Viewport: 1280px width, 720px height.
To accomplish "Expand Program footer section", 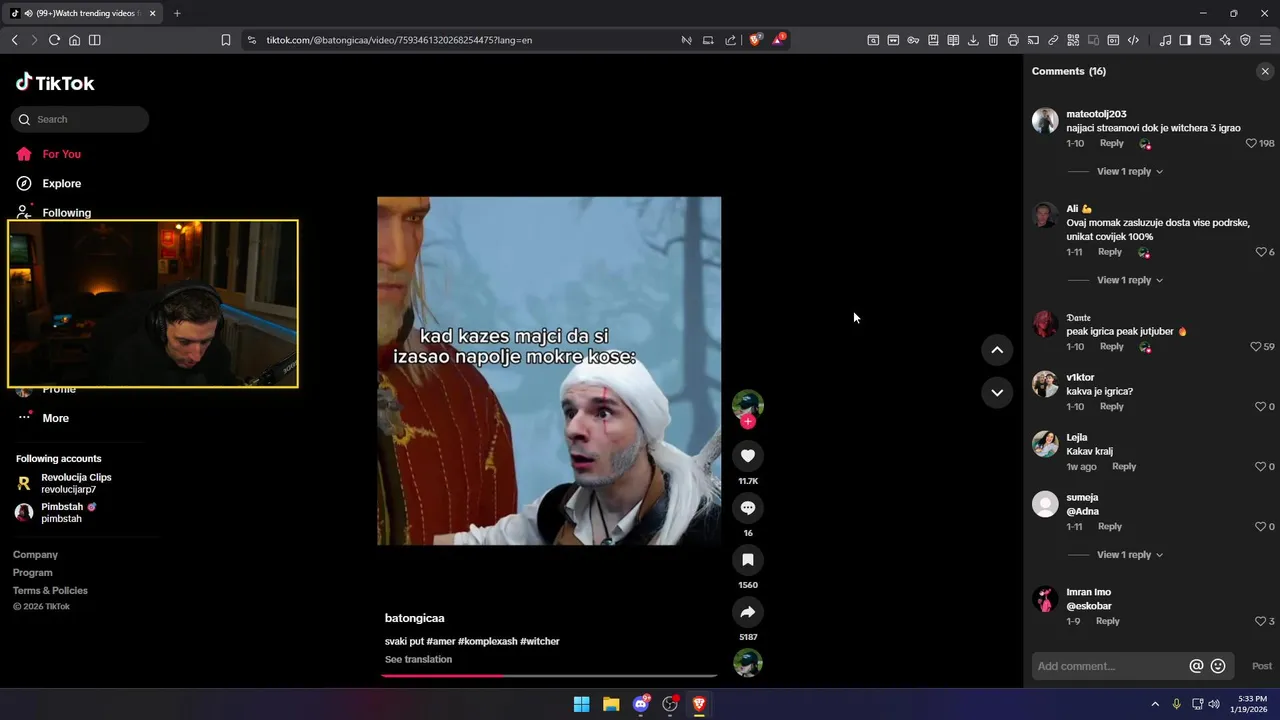I will [x=33, y=572].
